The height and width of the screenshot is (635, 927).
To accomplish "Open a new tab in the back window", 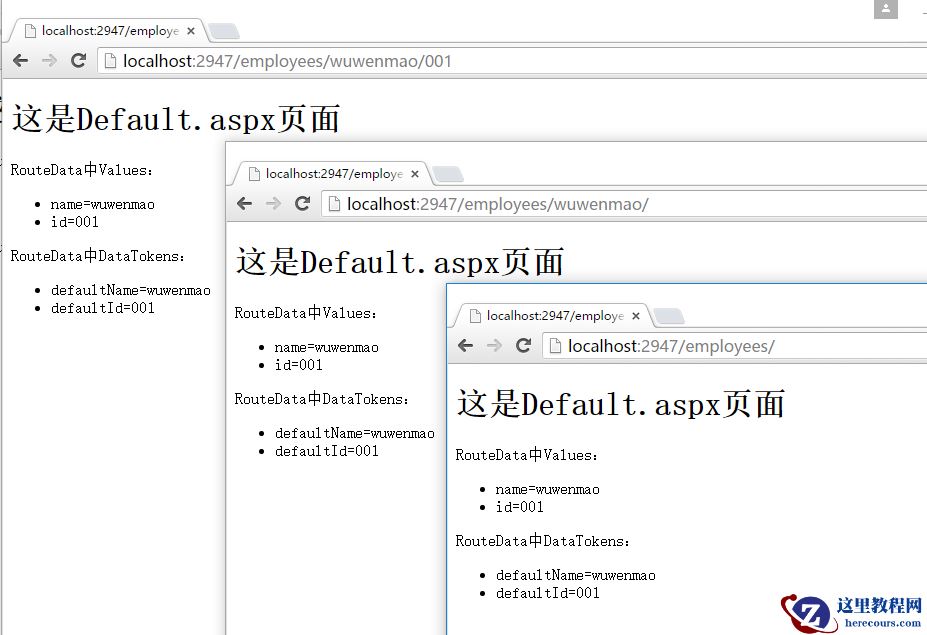I will click(224, 31).
